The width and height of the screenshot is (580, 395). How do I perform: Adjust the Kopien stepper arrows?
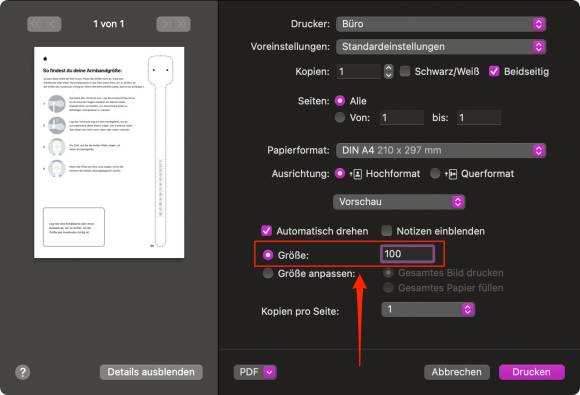pyautogui.click(x=388, y=71)
